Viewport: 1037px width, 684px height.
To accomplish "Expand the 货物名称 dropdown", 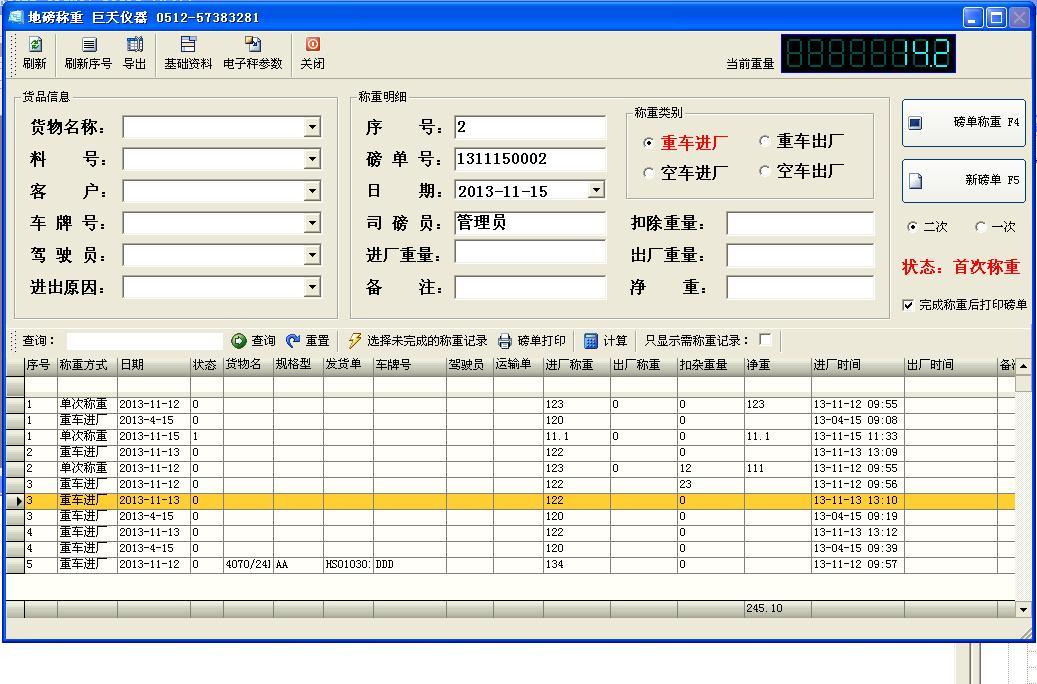I will click(x=312, y=127).
